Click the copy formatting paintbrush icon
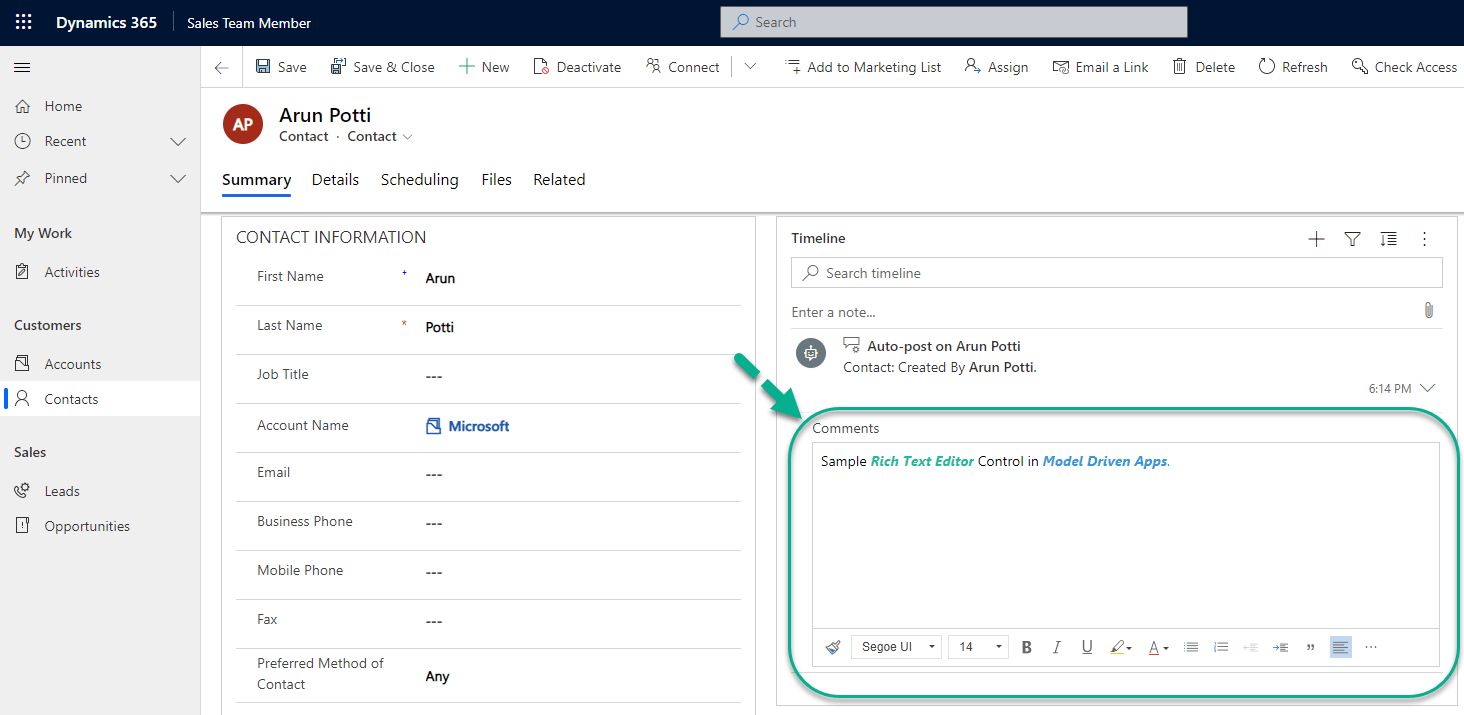The width and height of the screenshot is (1464, 715). click(833, 647)
